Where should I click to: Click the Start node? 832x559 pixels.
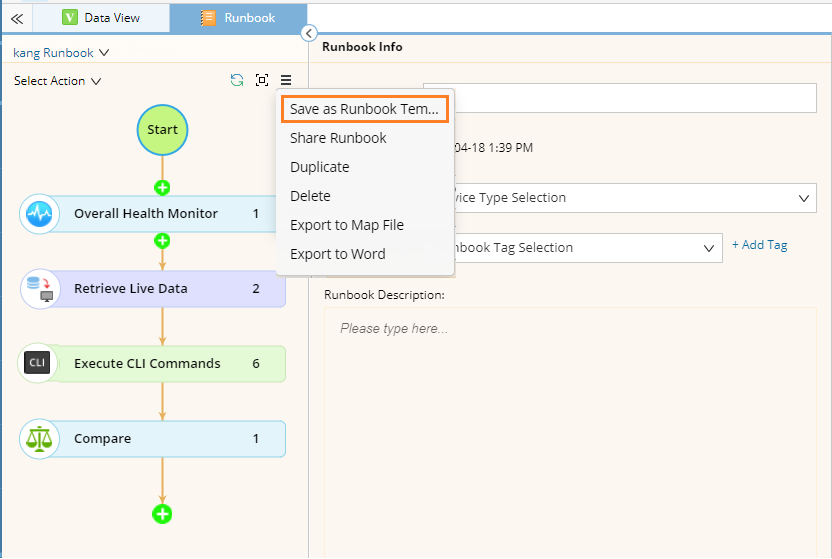point(162,130)
